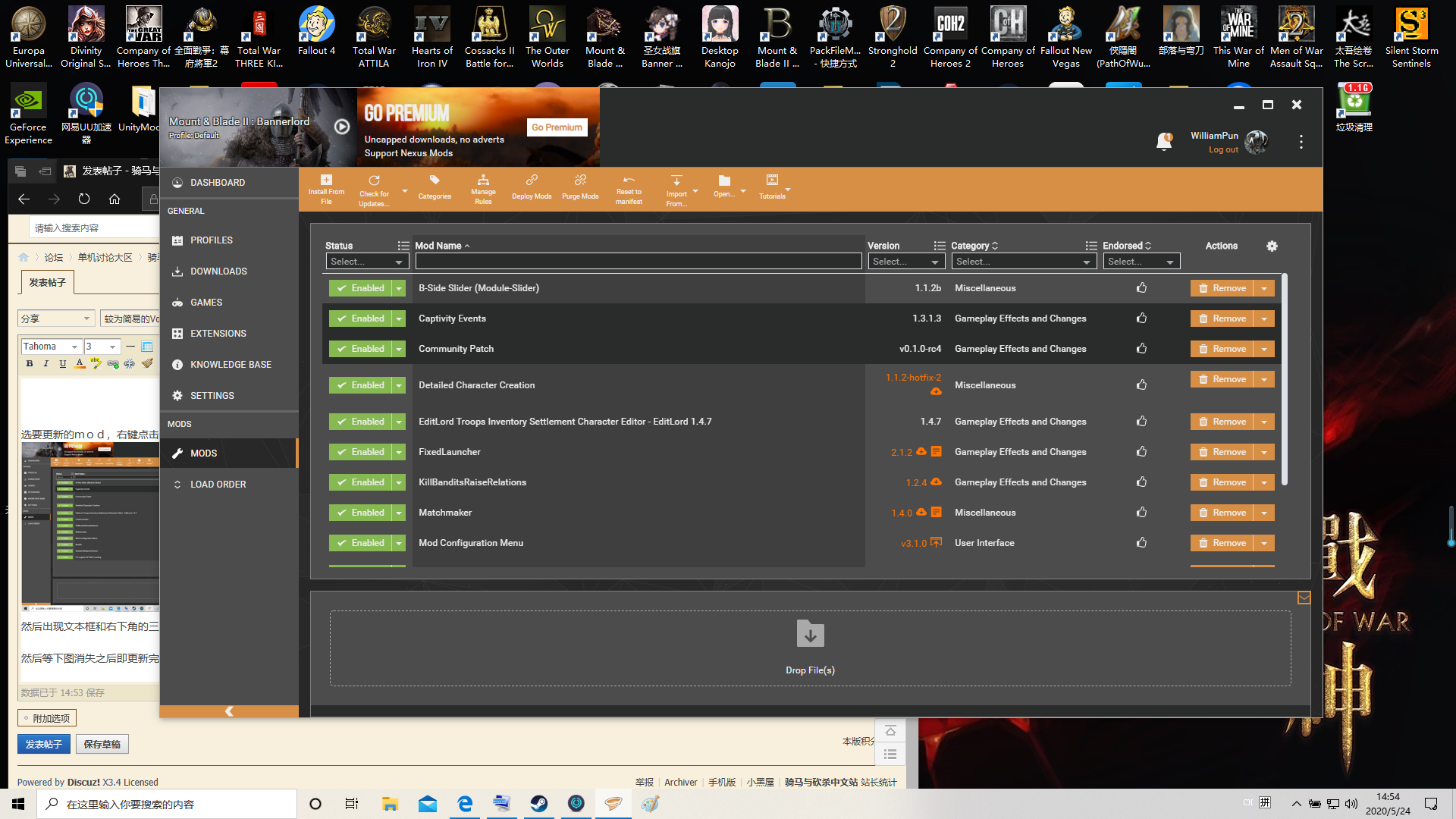Toggle Enabled state for Matchmaker
Image resolution: width=1456 pixels, height=819 pixels.
click(360, 513)
